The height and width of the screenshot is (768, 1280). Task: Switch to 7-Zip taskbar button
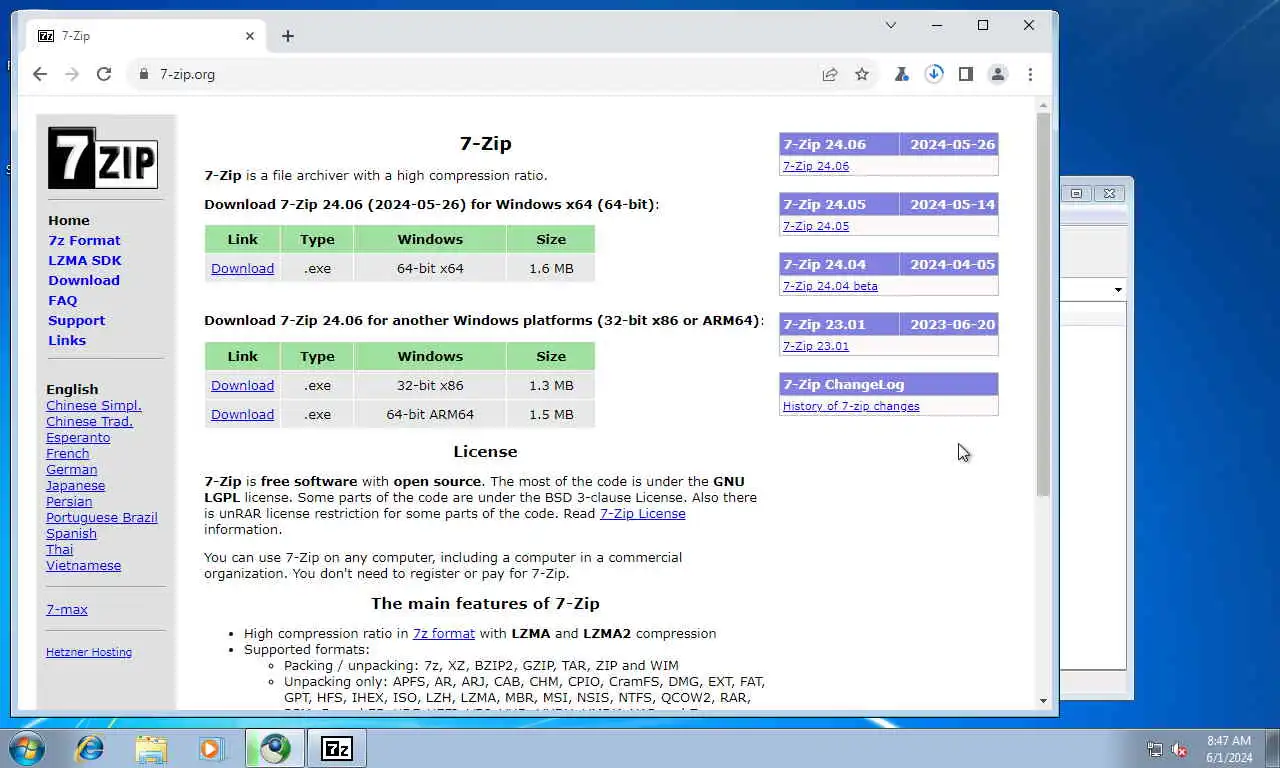click(x=337, y=748)
